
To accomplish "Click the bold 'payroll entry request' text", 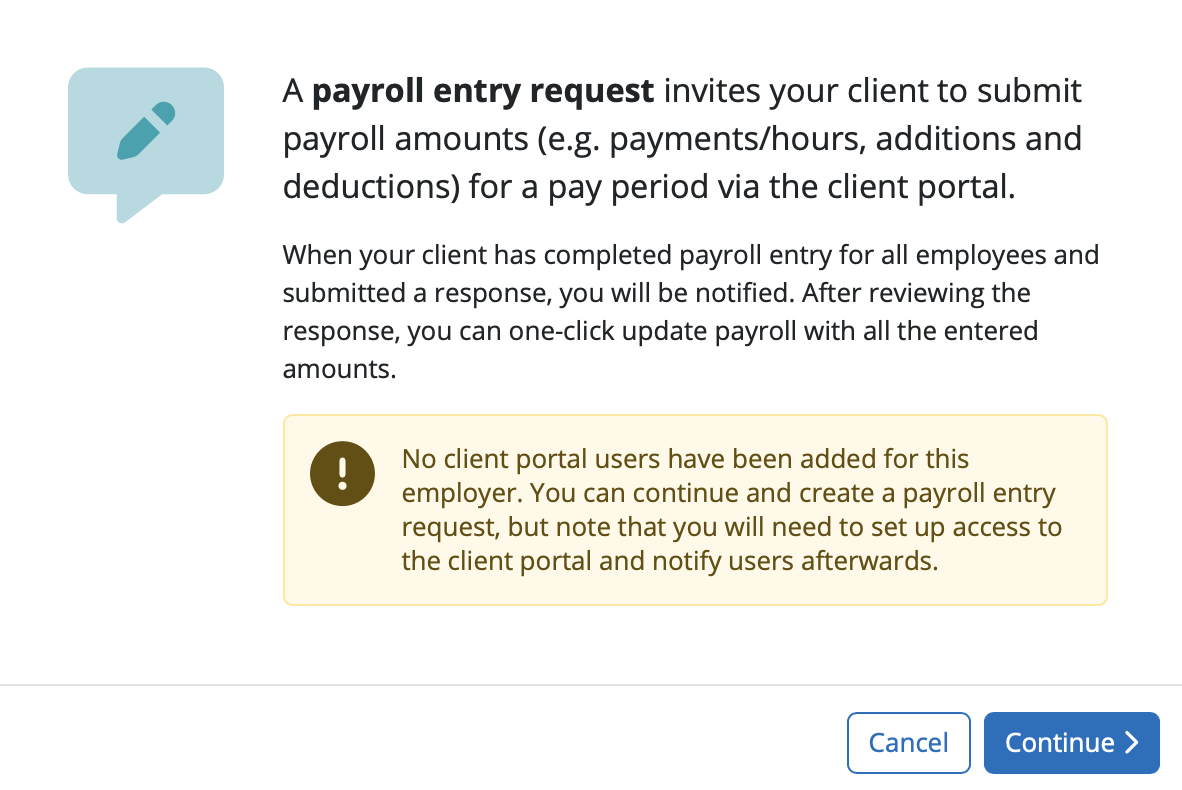I will pos(482,91).
